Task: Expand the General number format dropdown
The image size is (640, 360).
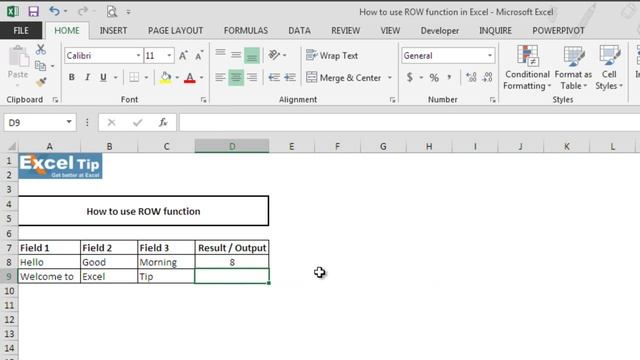Action: pos(490,56)
